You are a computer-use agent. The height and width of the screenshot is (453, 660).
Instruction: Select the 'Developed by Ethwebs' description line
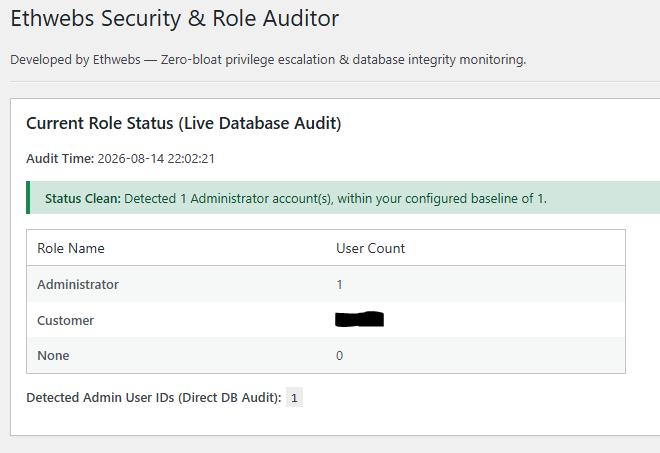tap(268, 60)
